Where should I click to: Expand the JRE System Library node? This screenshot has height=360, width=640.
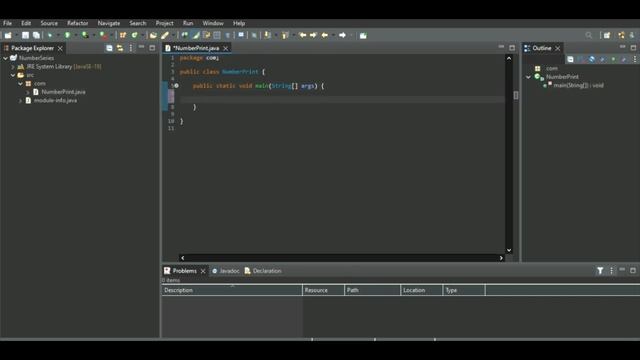(x=13, y=67)
